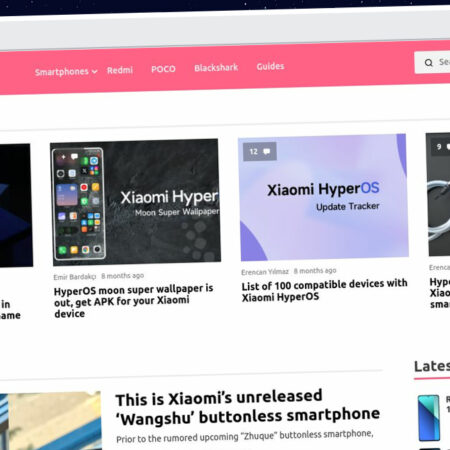Screen dimensions: 450x450
Task: Click the blue Redmi phone thumbnail under Latest
Action: pyautogui.click(x=429, y=418)
